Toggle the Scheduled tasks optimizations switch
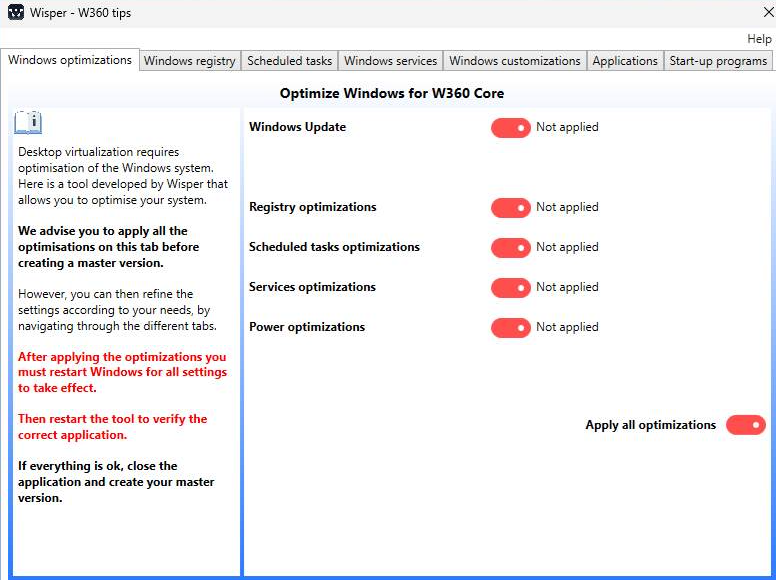 (510, 248)
